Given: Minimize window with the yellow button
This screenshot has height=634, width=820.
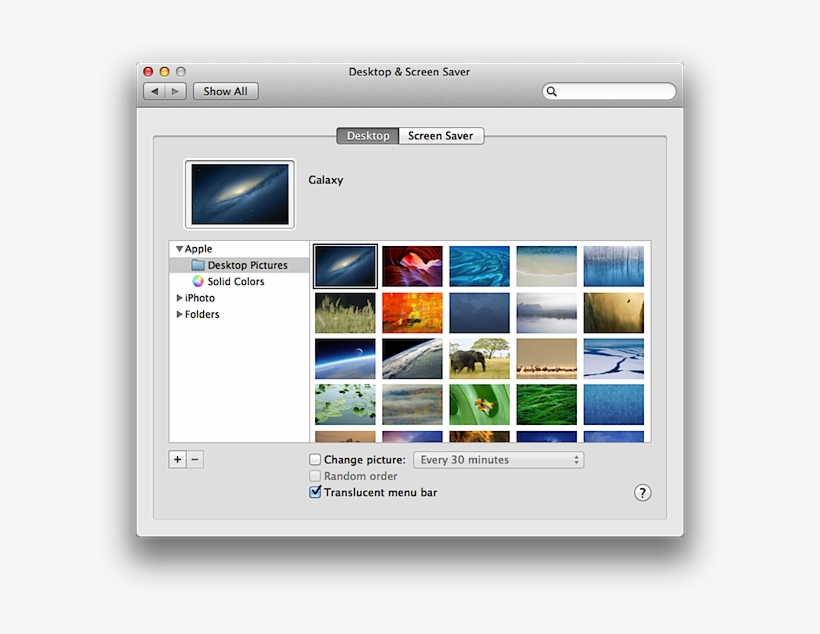Looking at the screenshot, I should [164, 72].
